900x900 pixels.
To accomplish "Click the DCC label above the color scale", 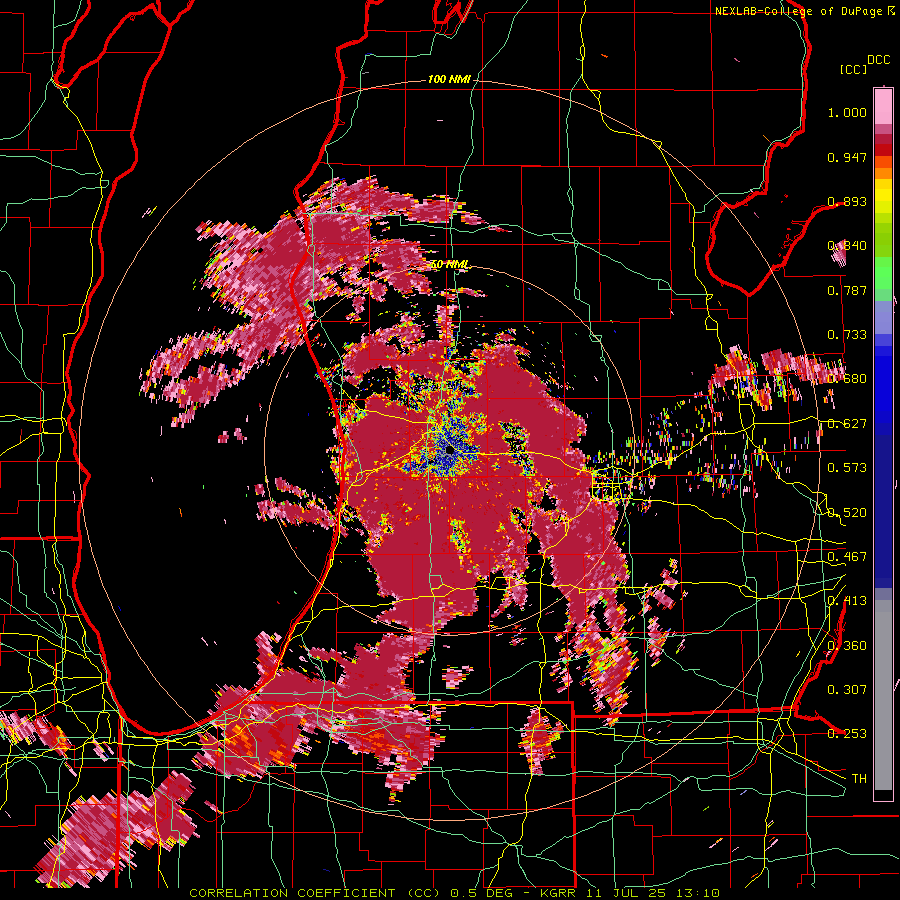I will (878, 60).
